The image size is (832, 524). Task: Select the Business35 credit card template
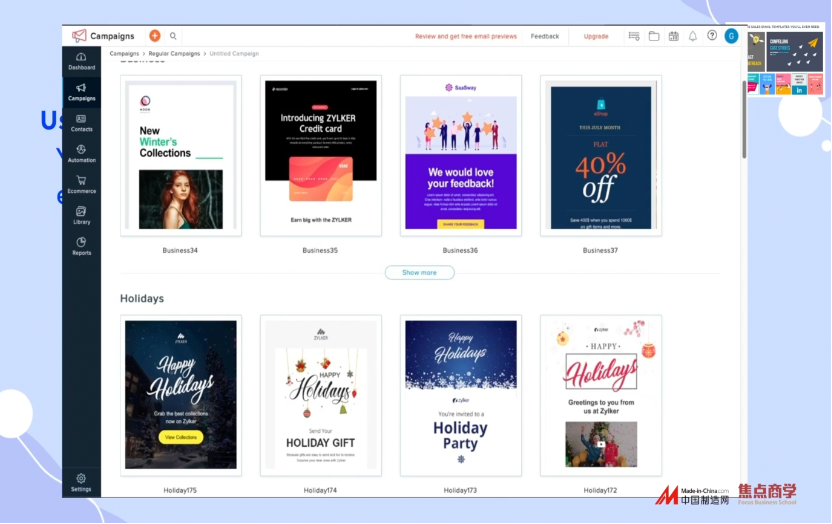click(320, 155)
